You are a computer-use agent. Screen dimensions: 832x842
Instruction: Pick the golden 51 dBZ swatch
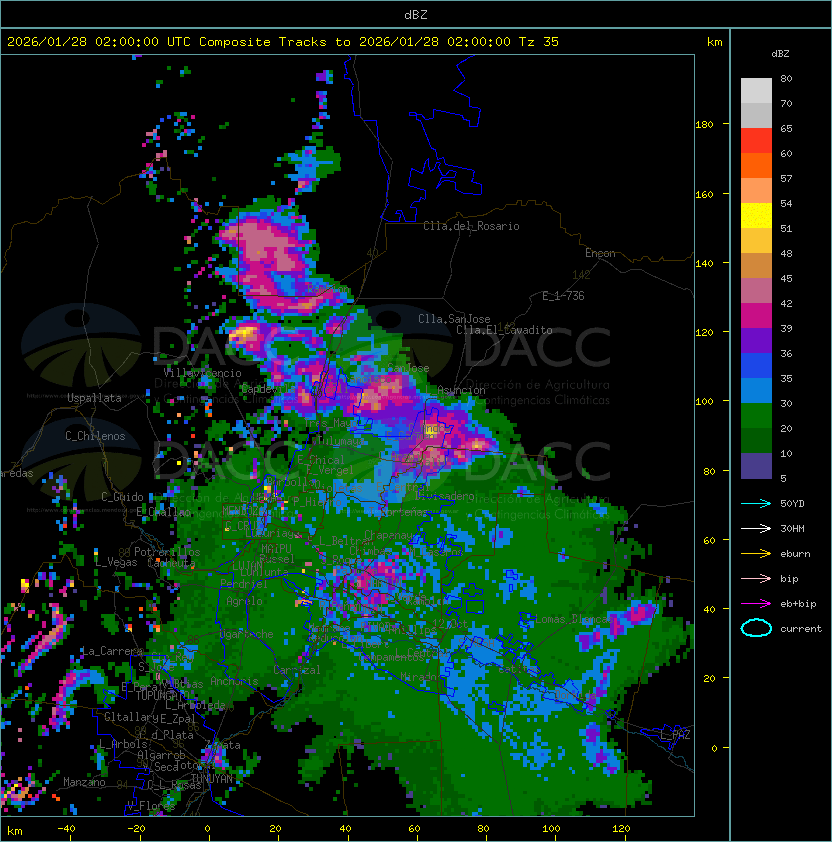pos(756,241)
